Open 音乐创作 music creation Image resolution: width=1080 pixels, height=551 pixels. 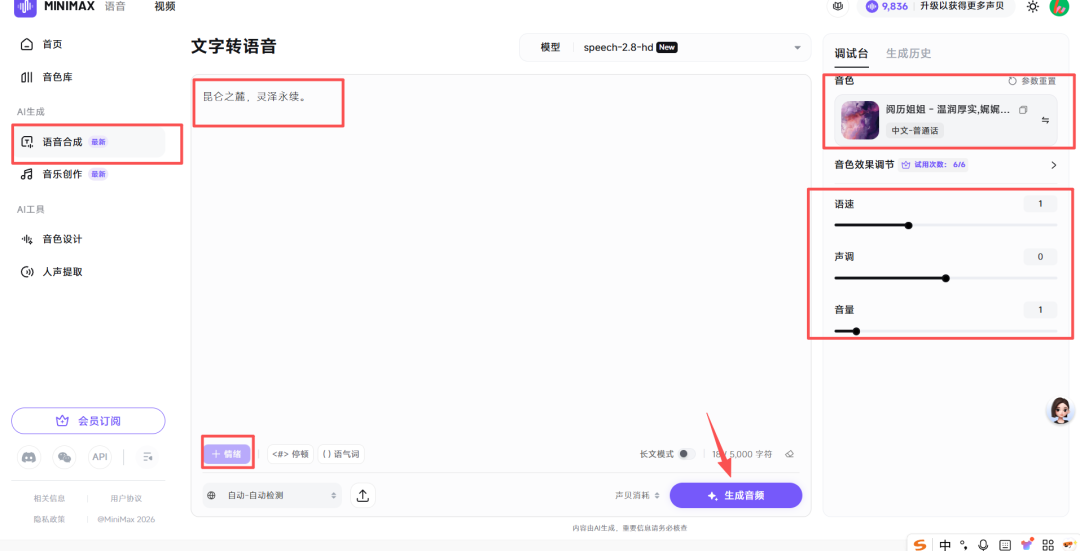coord(63,174)
